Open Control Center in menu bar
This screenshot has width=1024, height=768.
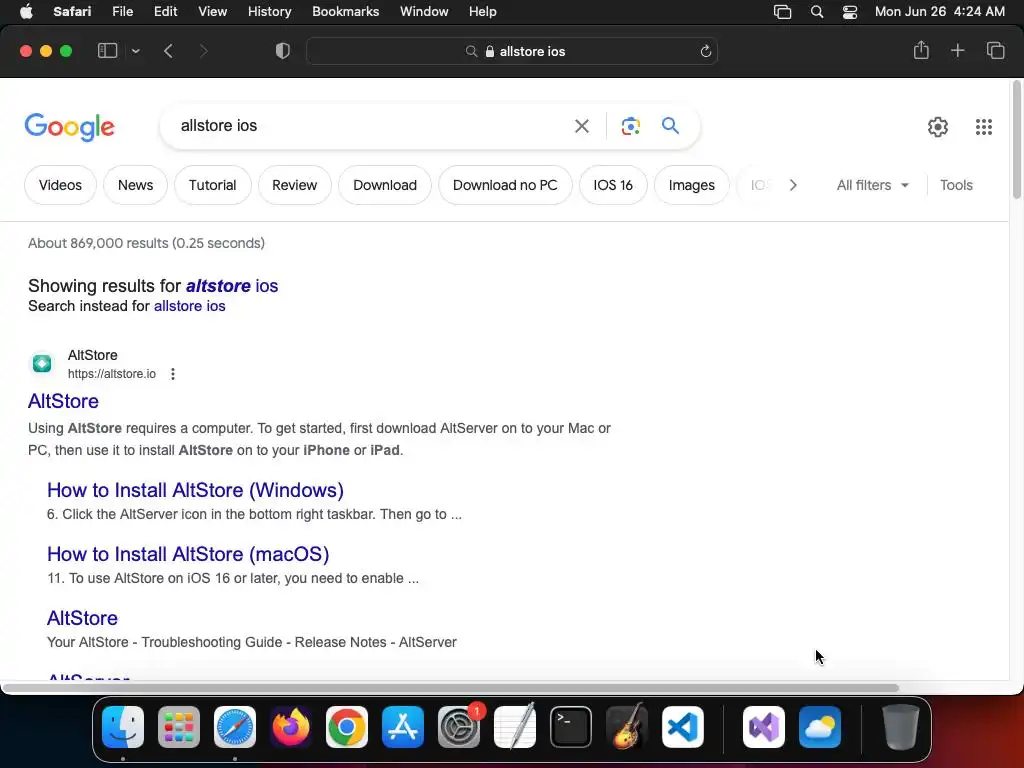(850, 12)
